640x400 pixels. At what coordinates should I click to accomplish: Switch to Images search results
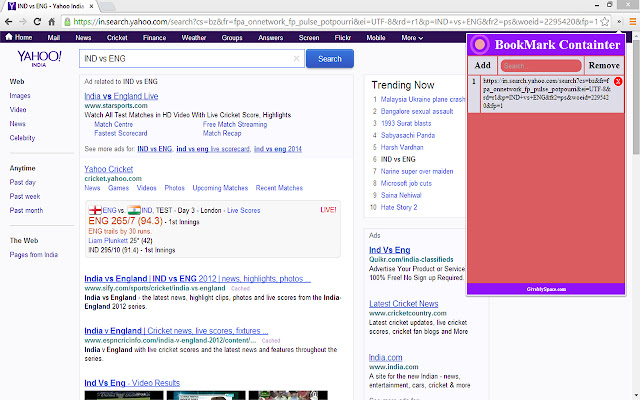pyautogui.click(x=20, y=96)
